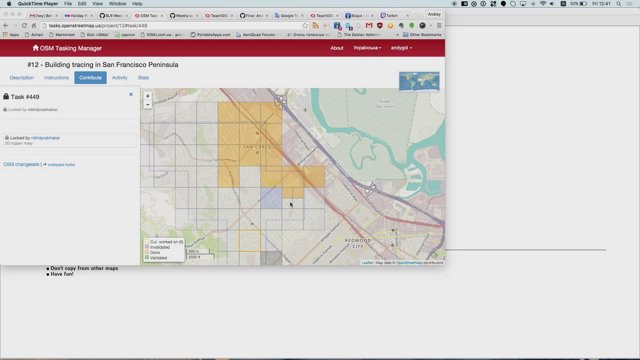Open the Window menu

coord(118,4)
